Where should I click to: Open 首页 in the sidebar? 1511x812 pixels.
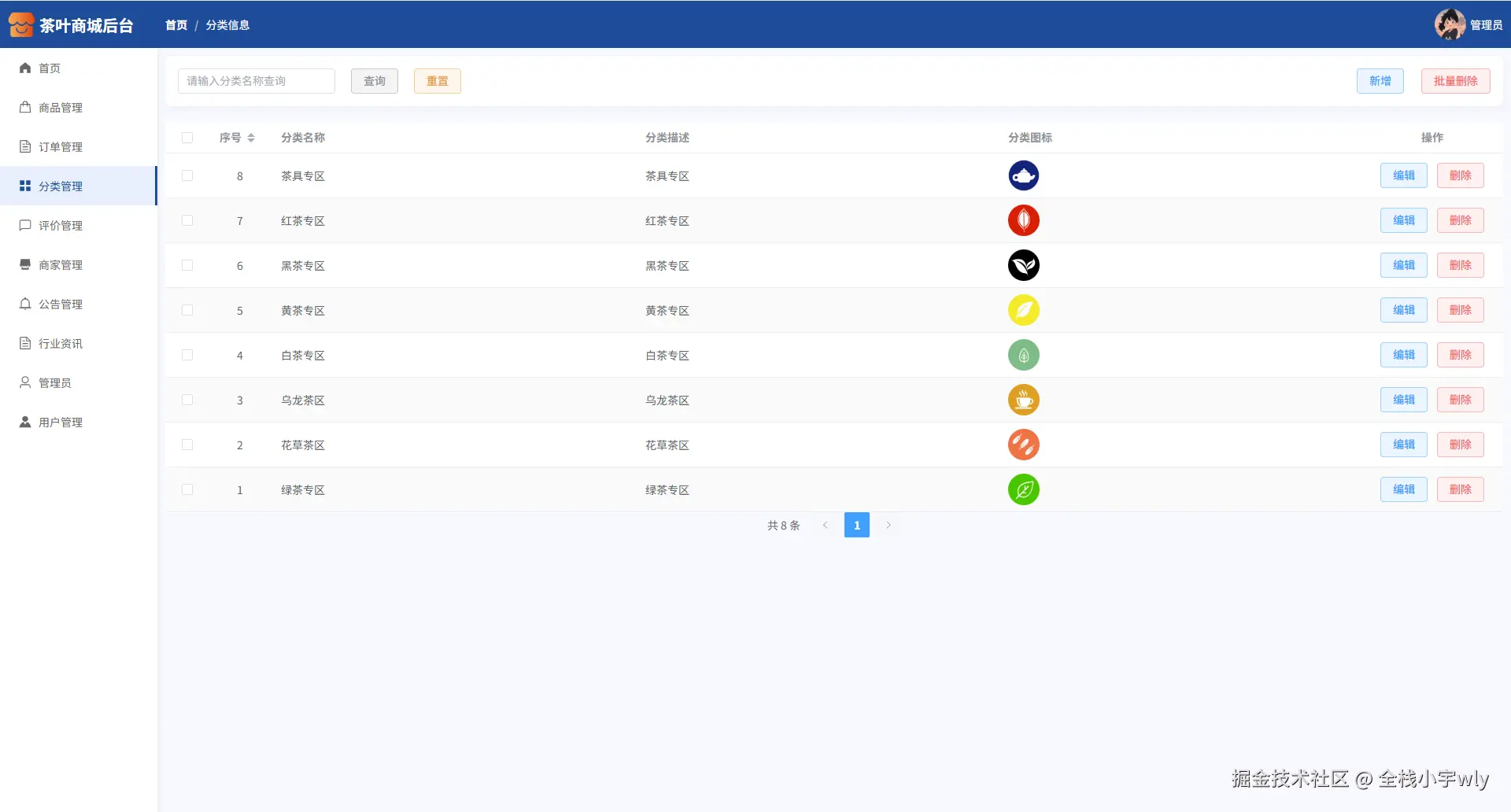pyautogui.click(x=79, y=68)
